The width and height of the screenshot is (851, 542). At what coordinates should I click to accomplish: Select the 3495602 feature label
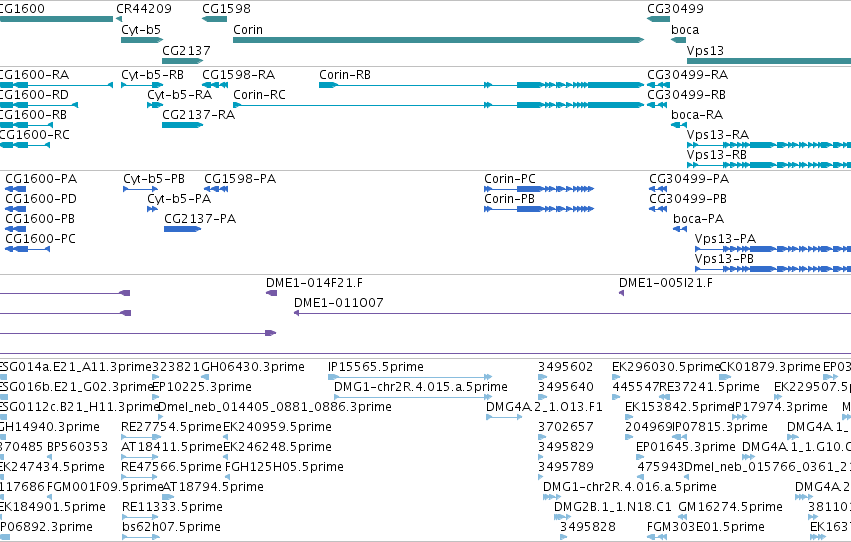[566, 367]
